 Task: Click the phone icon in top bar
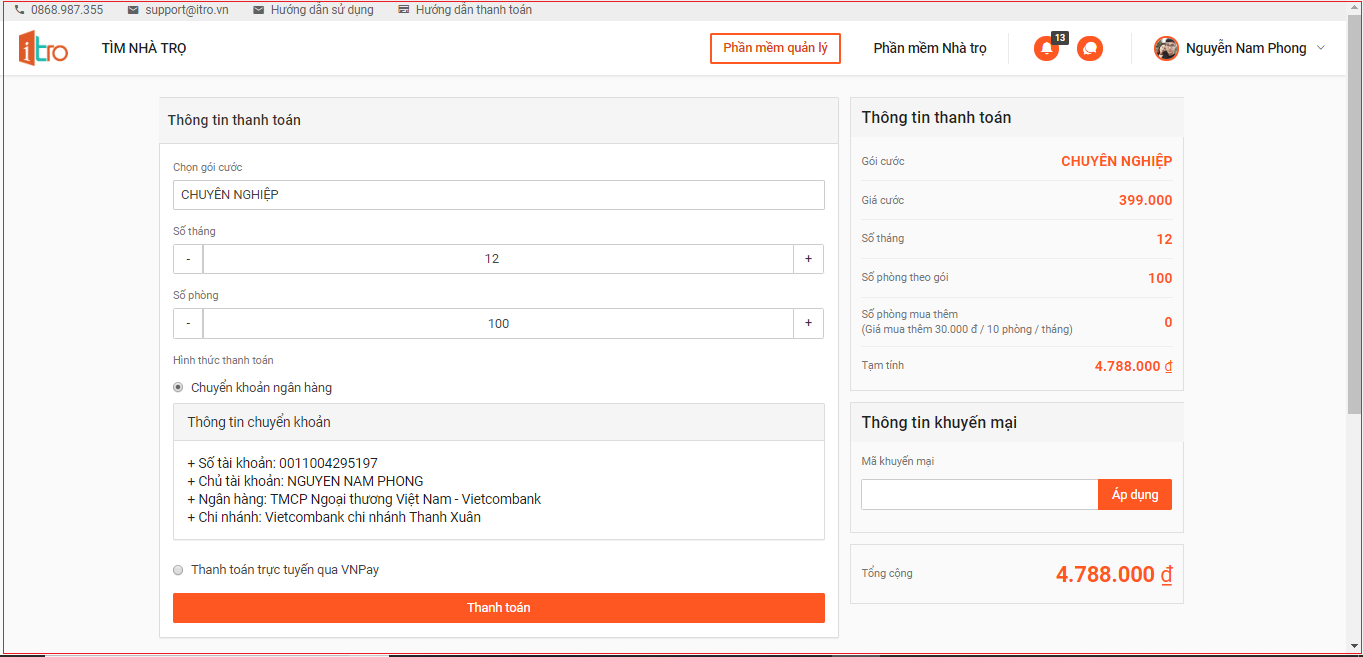(x=19, y=10)
